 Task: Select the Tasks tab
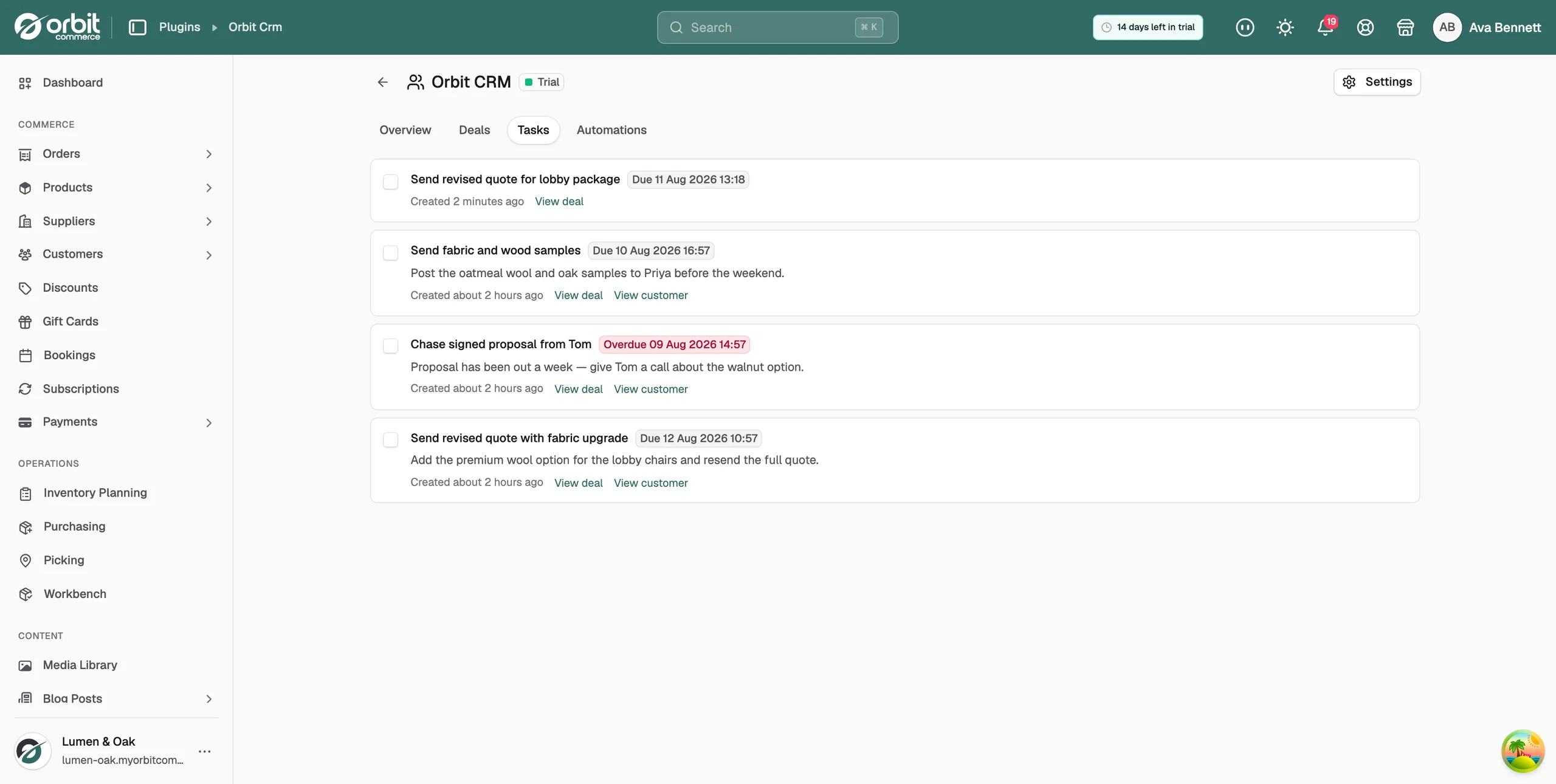click(533, 130)
